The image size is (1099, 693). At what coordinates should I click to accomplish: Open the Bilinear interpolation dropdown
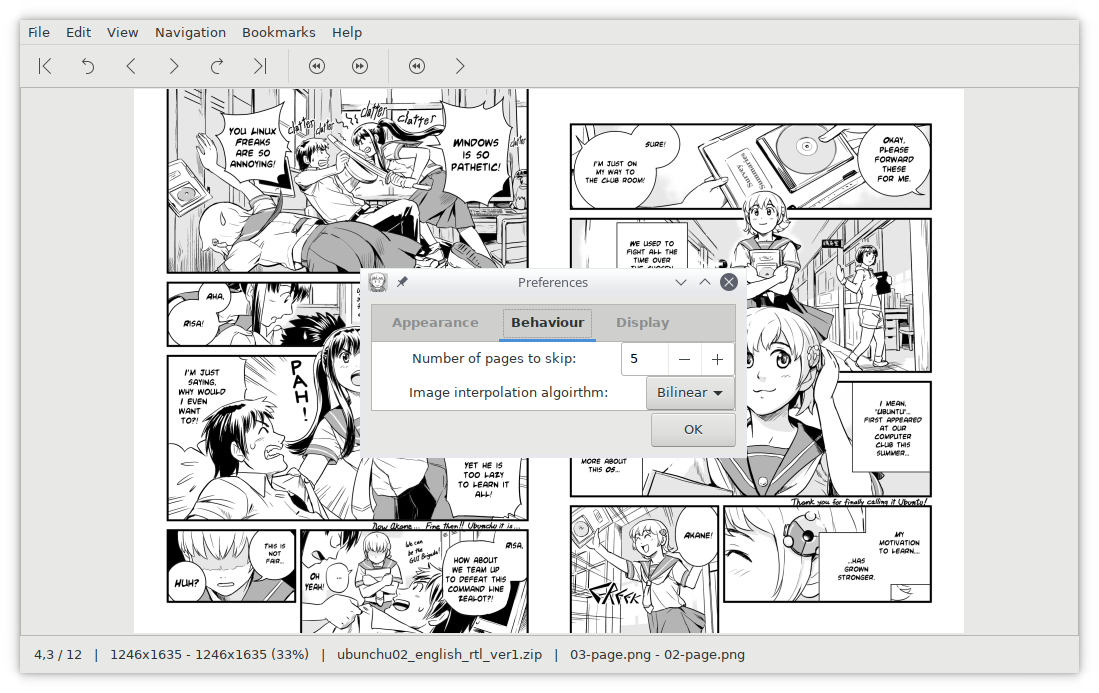[x=690, y=393]
